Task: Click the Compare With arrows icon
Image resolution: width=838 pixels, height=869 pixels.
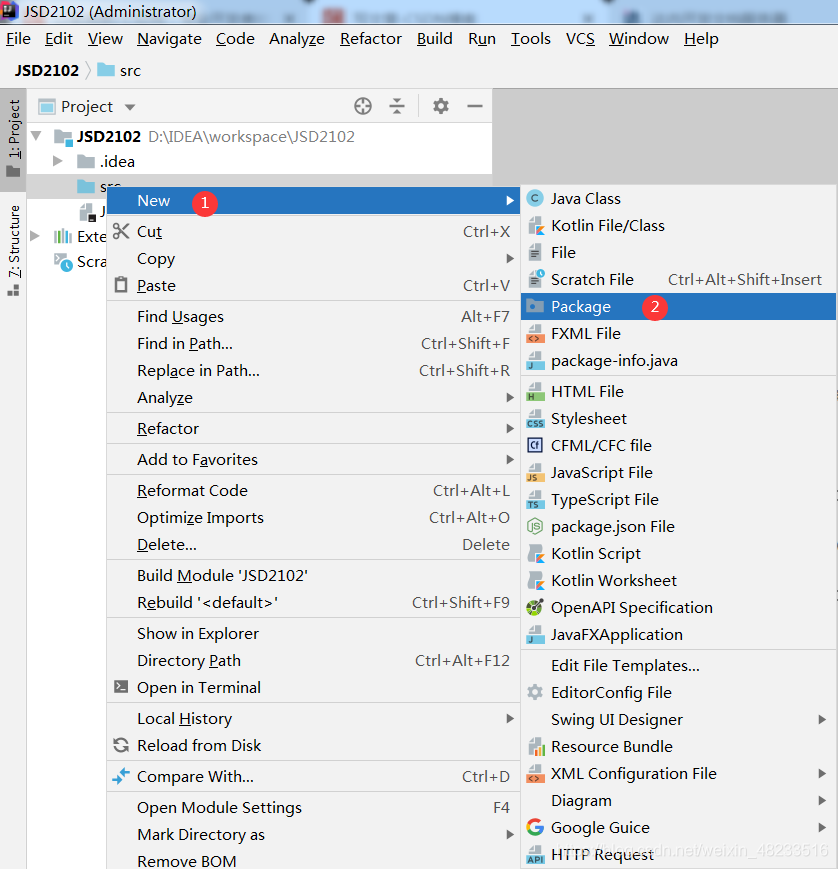Action: pos(121,776)
